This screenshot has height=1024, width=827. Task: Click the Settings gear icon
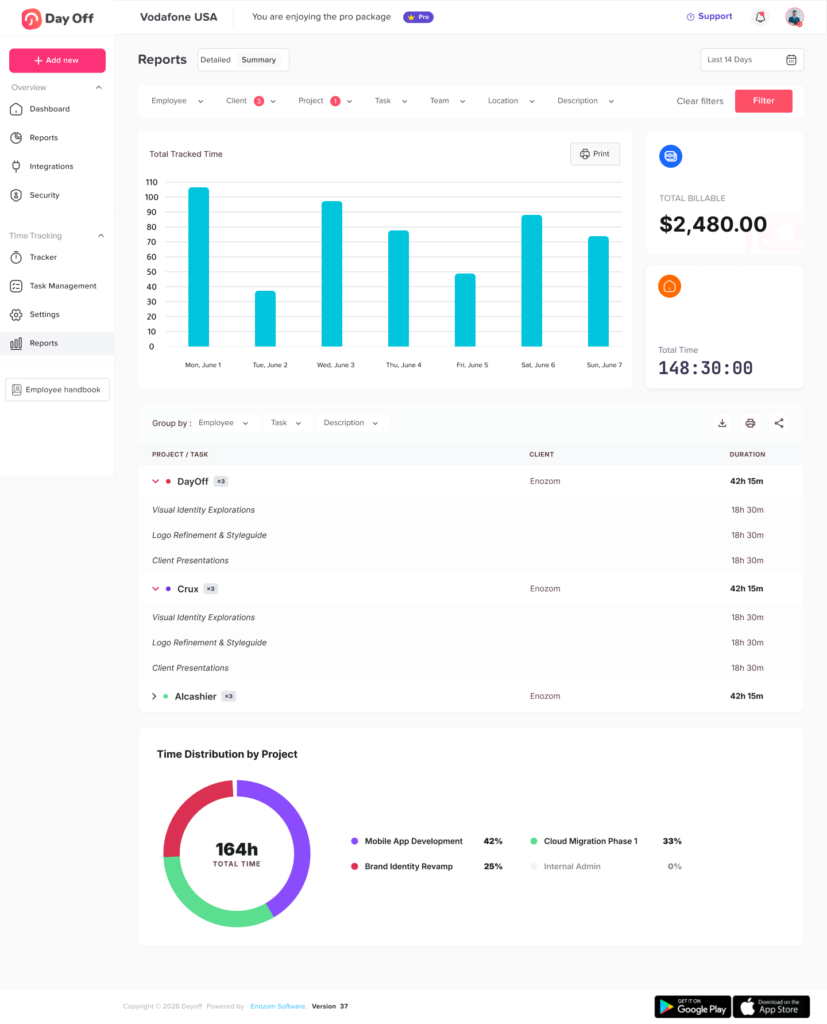click(x=16, y=315)
